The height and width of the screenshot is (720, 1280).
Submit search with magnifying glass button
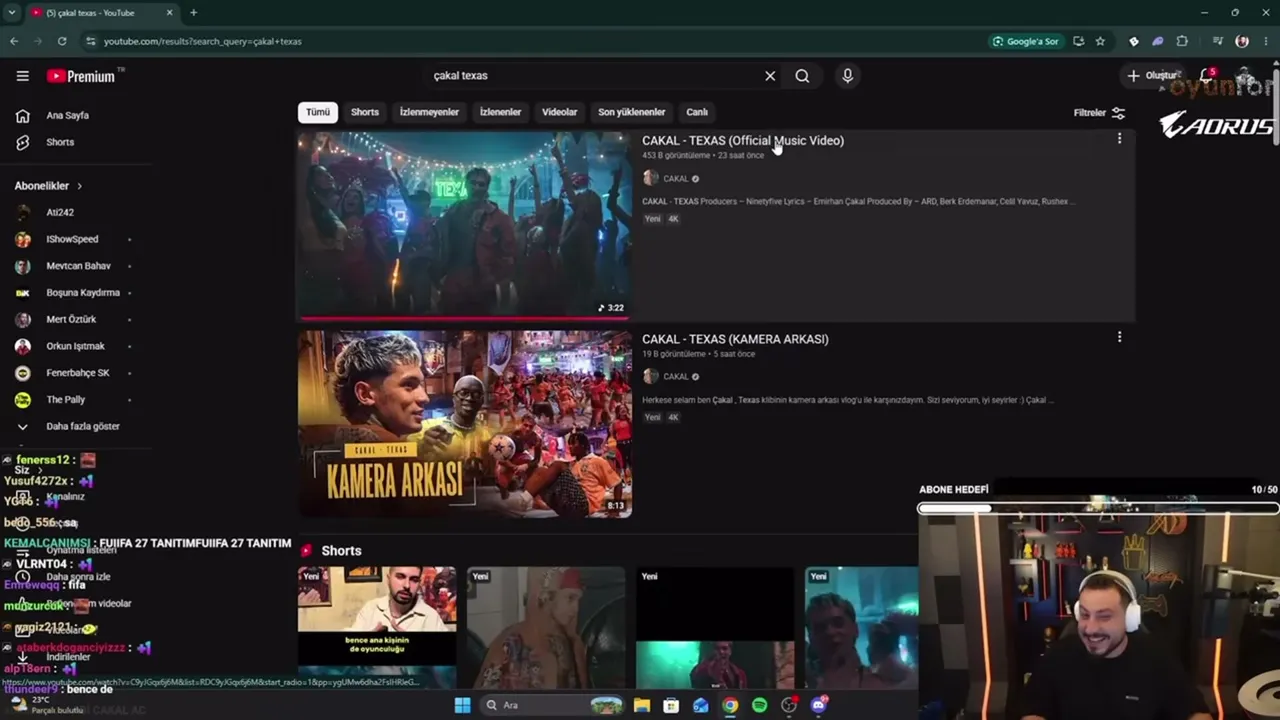[x=802, y=76]
